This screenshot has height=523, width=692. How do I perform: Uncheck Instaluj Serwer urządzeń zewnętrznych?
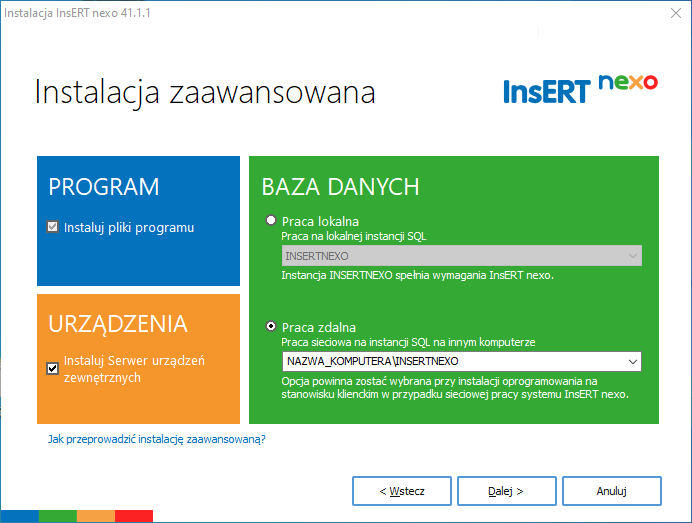[x=53, y=368]
